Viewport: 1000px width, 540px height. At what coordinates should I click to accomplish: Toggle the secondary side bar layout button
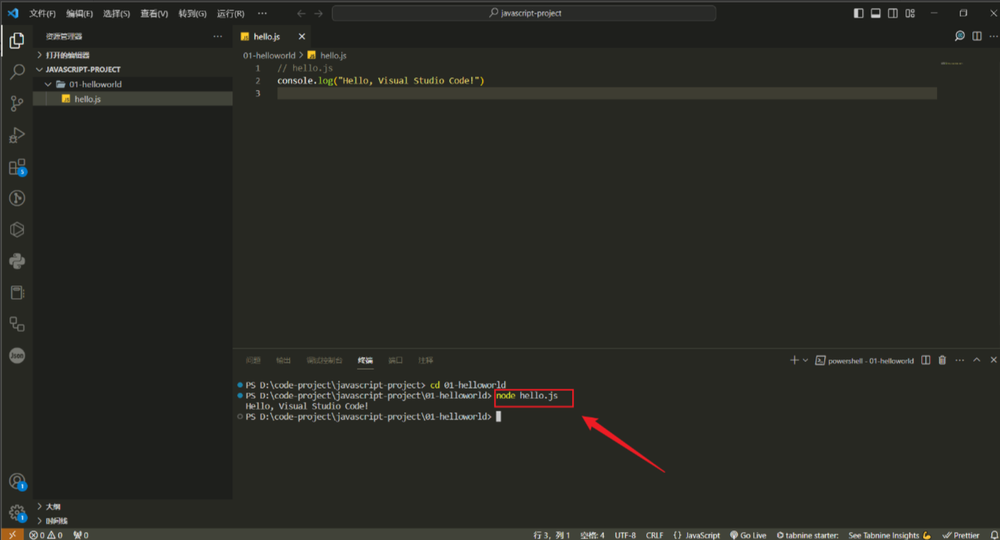(x=892, y=13)
